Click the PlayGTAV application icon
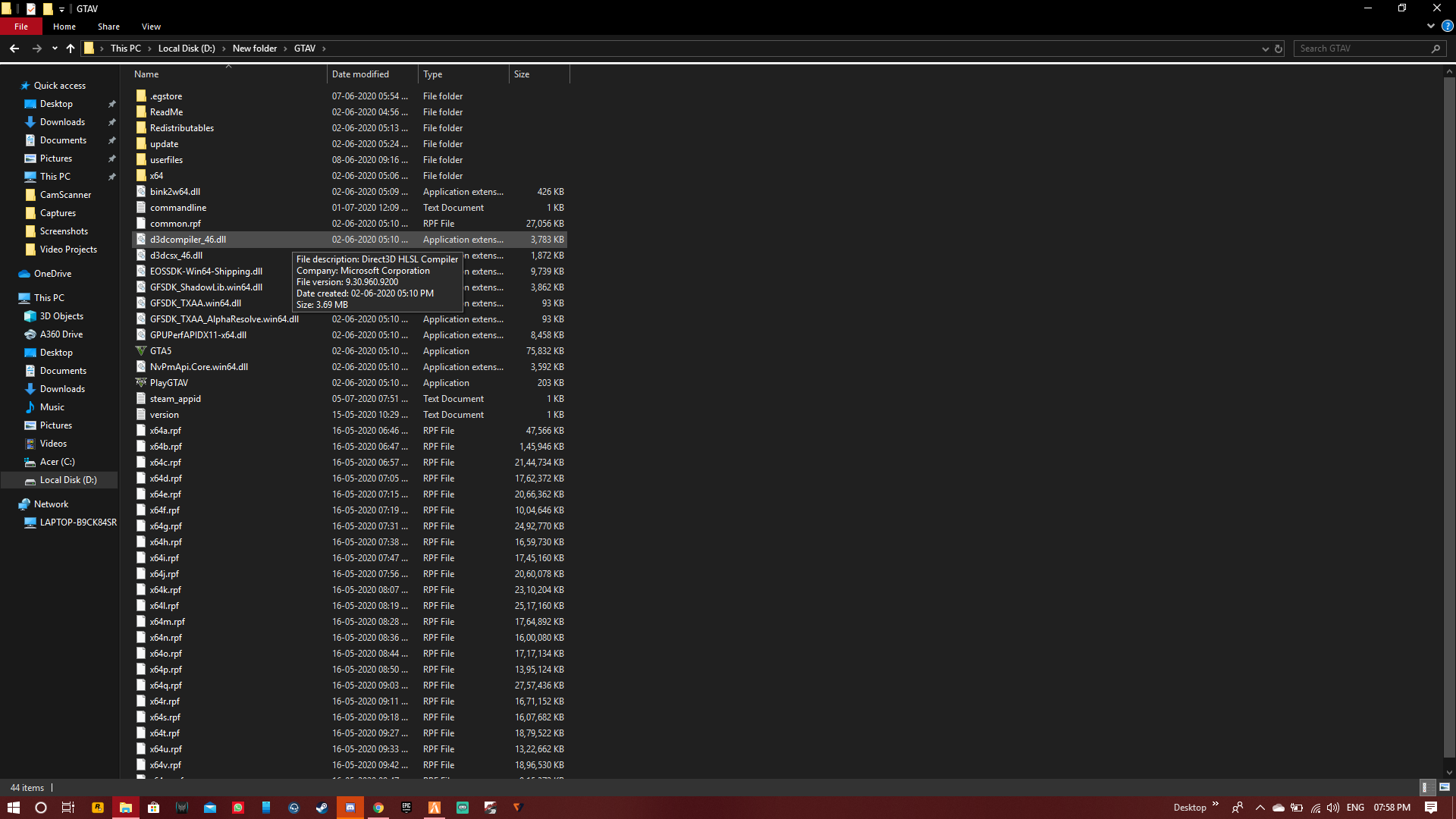The height and width of the screenshot is (819, 1456). [141, 383]
